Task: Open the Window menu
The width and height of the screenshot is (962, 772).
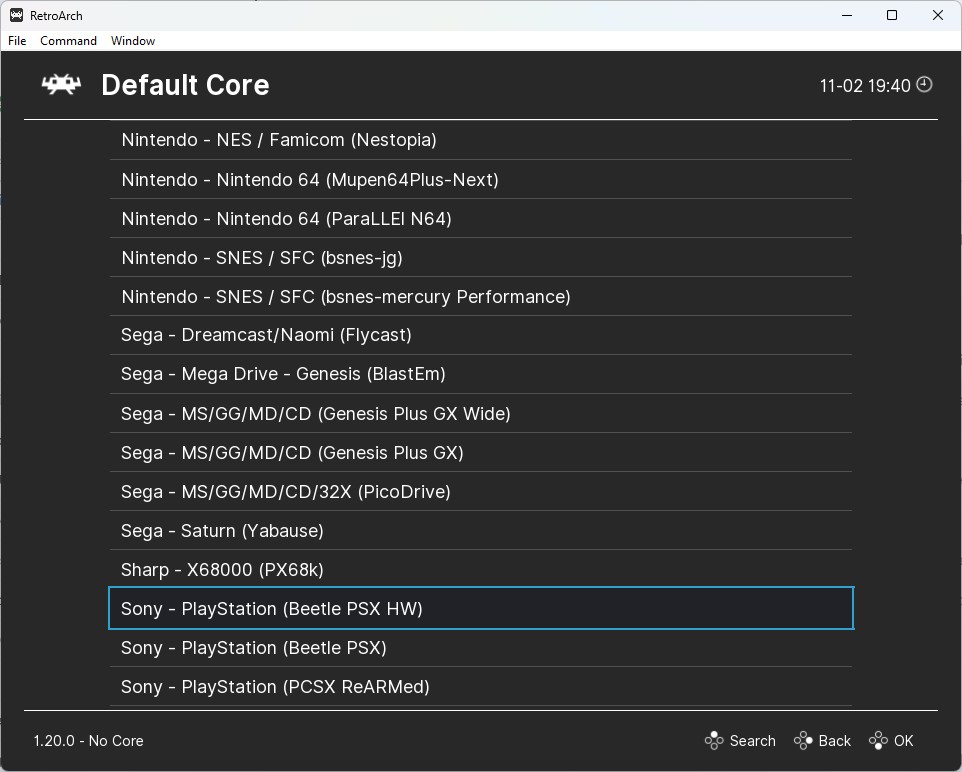Action: pyautogui.click(x=133, y=41)
